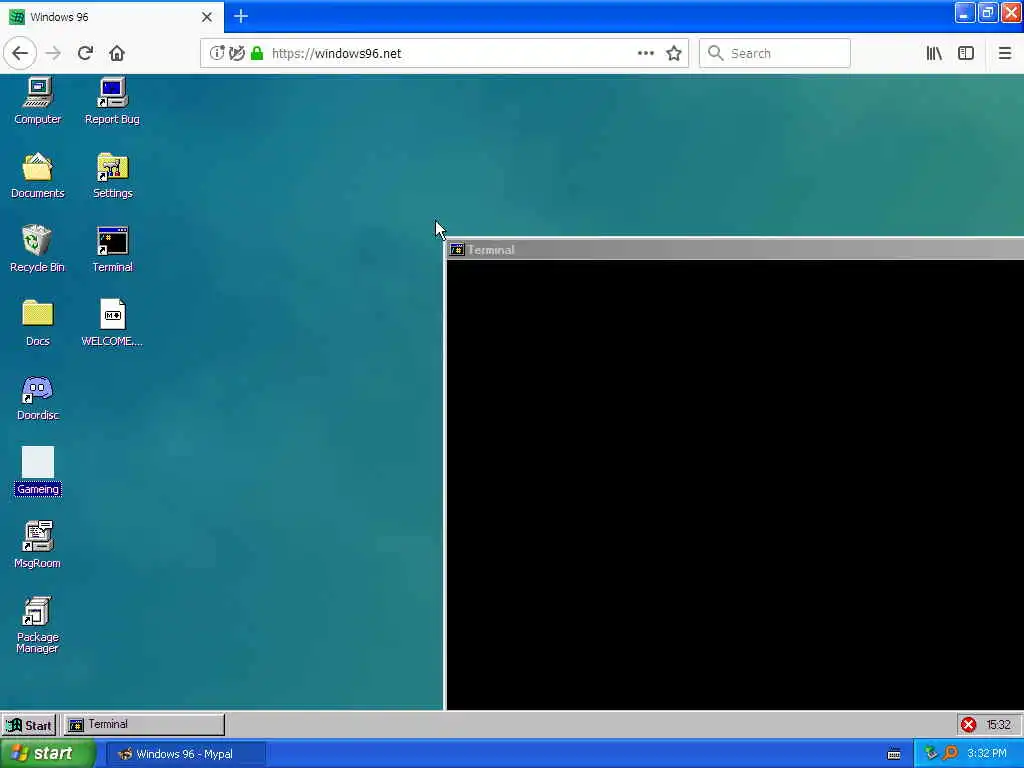Image resolution: width=1024 pixels, height=768 pixels.
Task: Focus the Terminal window title bar
Action: [735, 249]
